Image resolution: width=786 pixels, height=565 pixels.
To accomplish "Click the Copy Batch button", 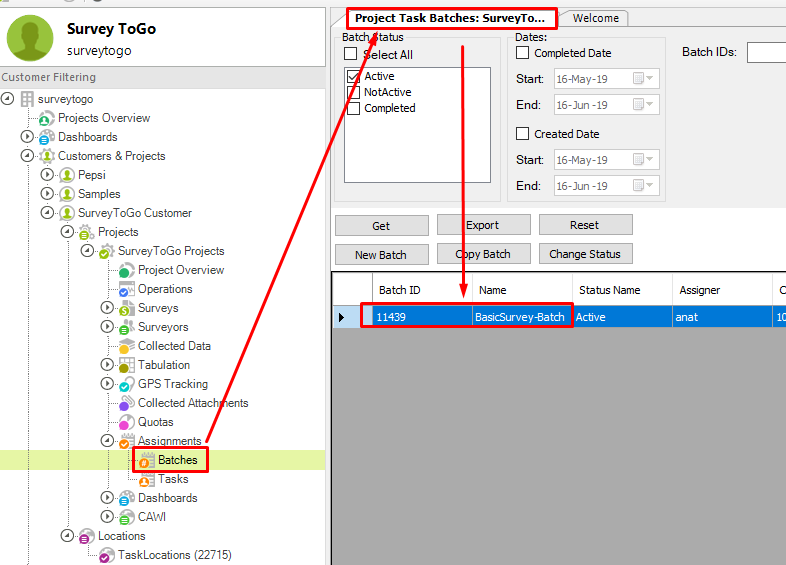I will [483, 254].
